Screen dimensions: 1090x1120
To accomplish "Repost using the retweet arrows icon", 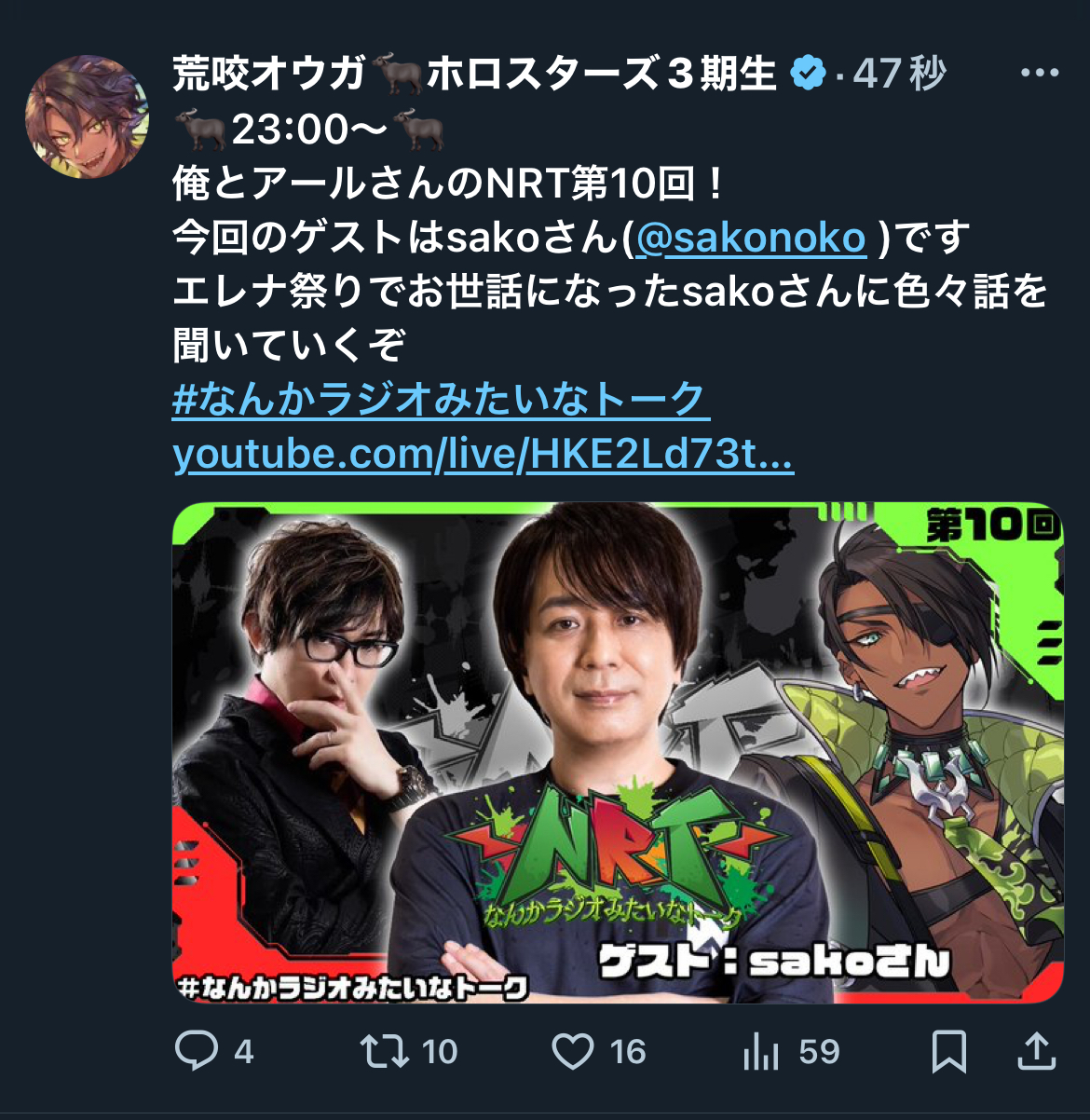I will [385, 1051].
